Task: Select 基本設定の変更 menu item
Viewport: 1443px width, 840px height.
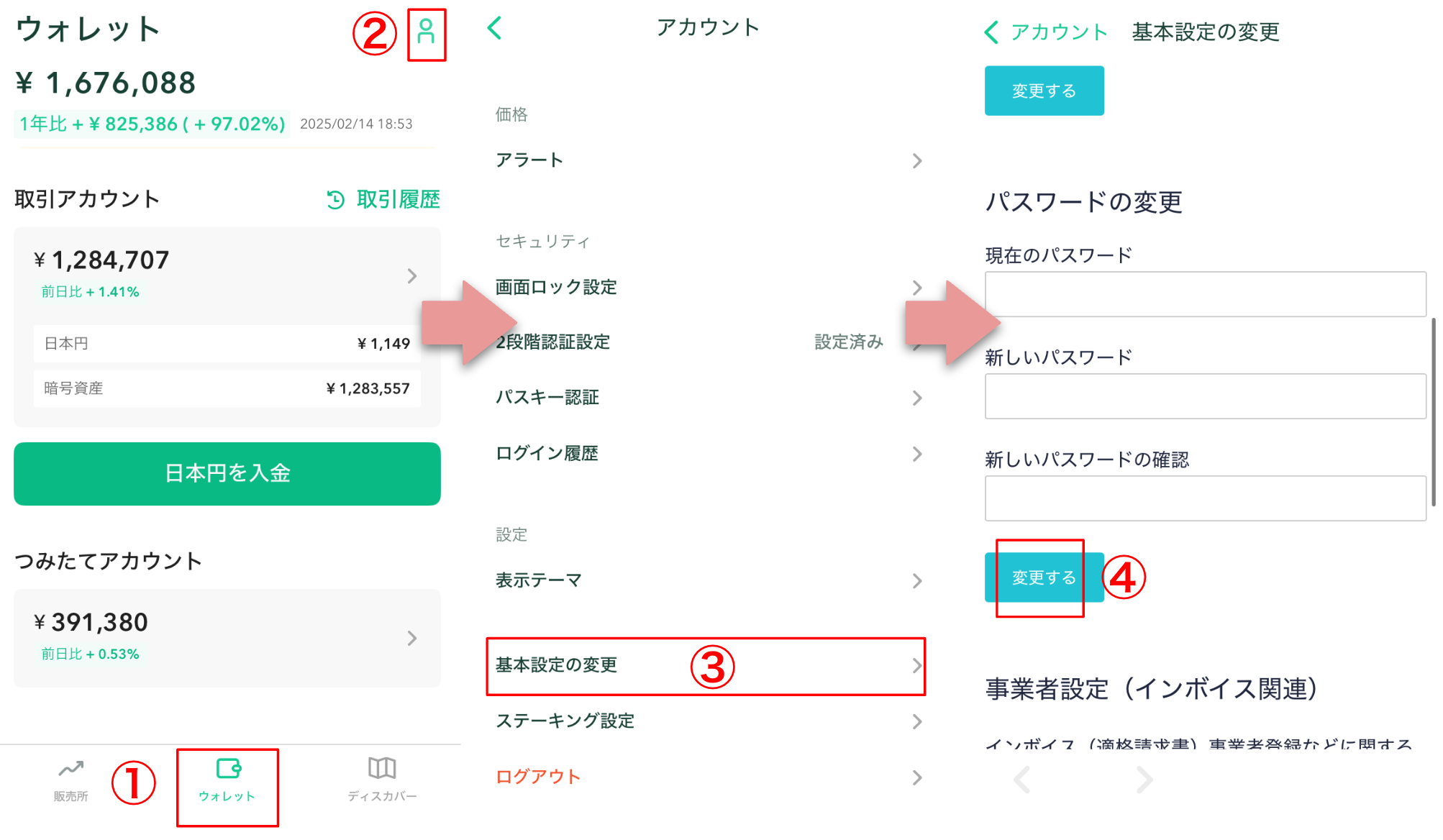Action: (705, 666)
